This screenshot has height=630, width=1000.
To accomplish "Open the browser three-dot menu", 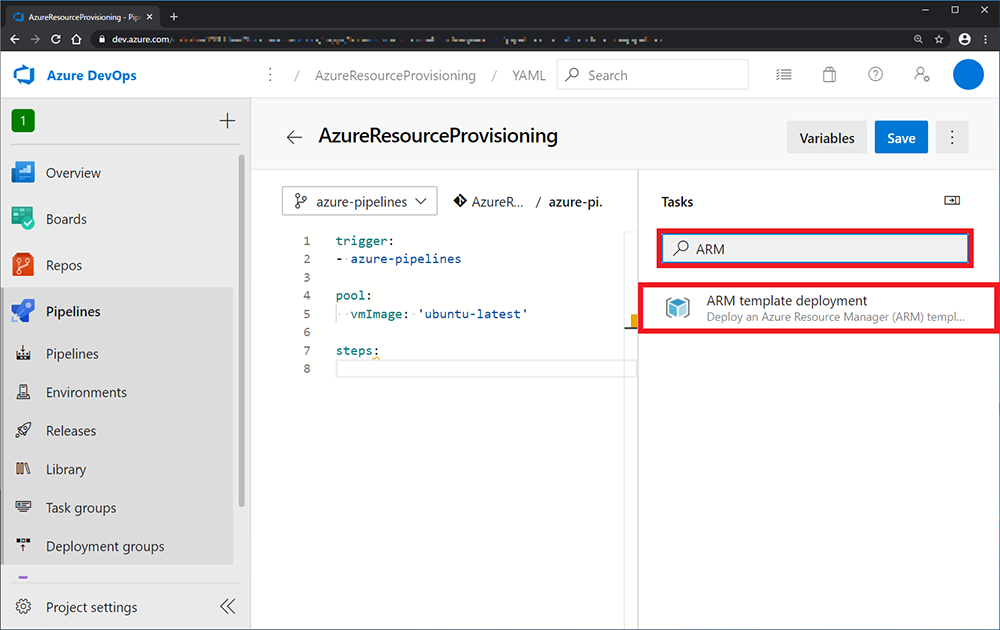I will pos(985,40).
